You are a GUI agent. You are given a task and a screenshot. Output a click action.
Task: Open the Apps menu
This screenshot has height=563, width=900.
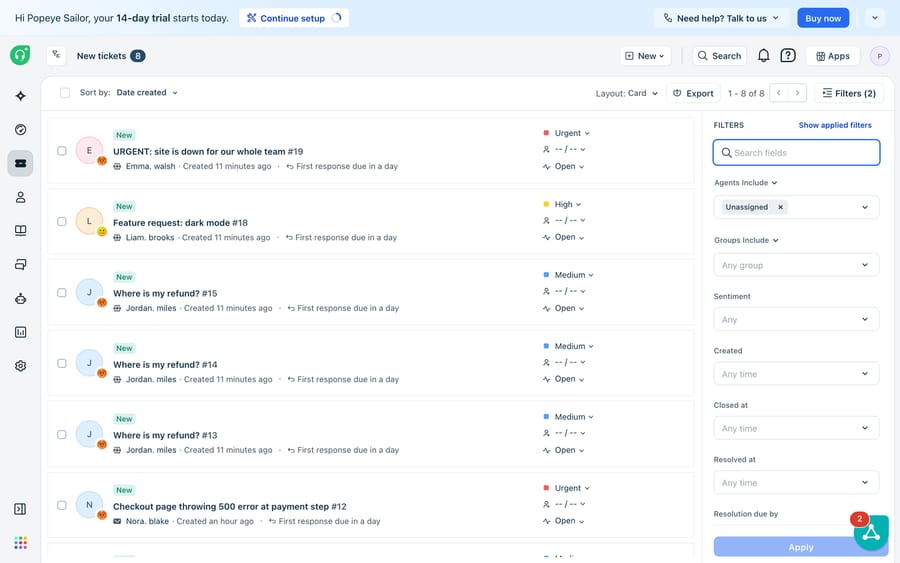point(833,56)
